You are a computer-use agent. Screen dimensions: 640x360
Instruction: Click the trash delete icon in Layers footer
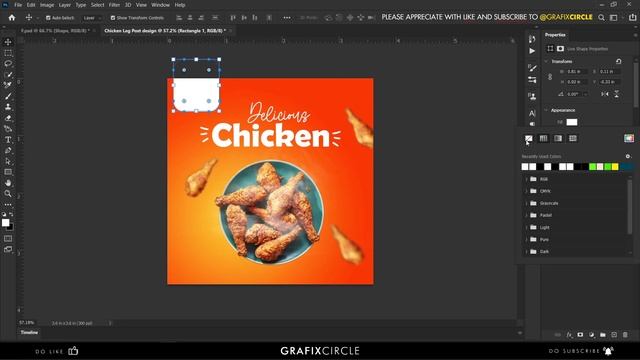click(625, 335)
